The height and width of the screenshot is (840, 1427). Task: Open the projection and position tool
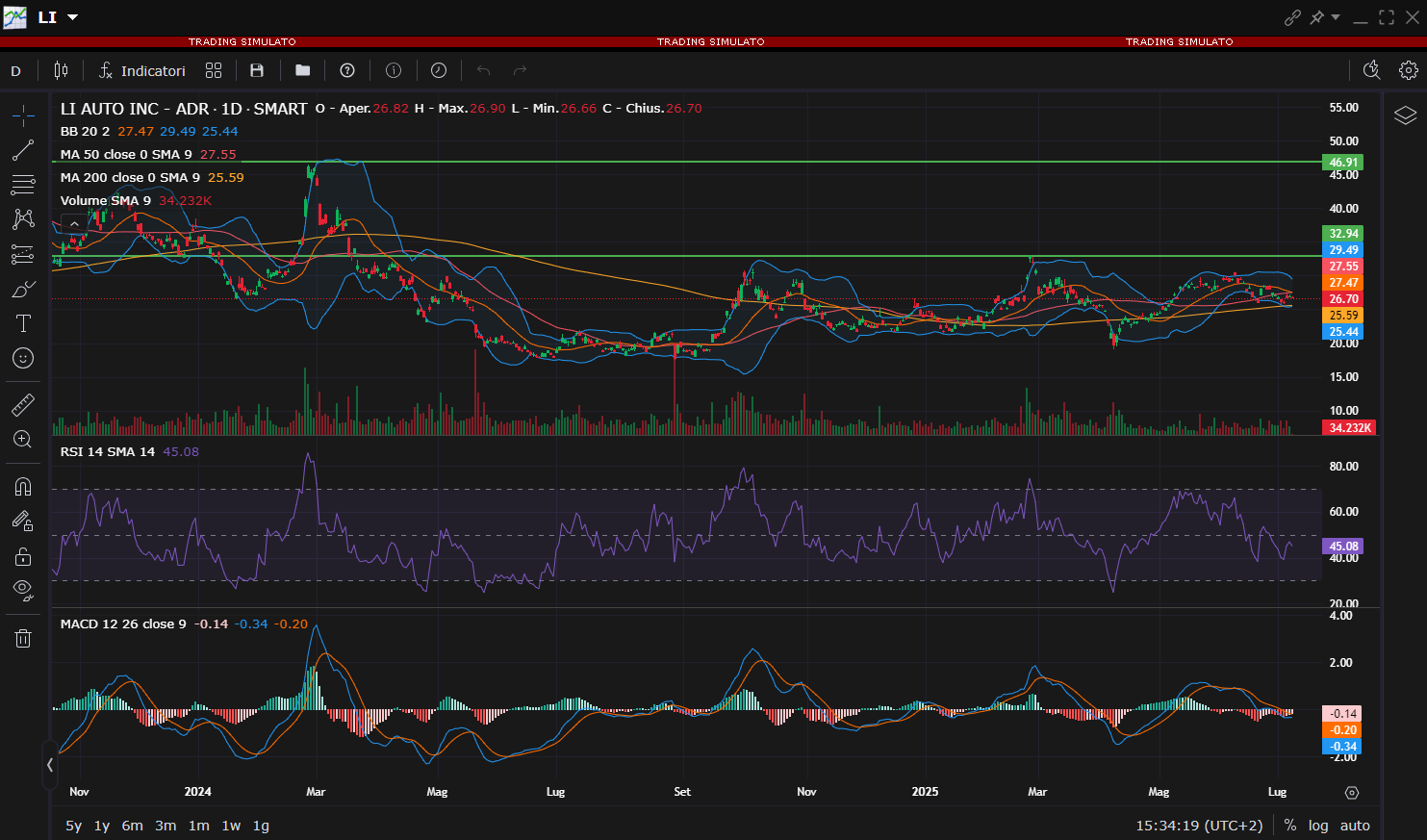pos(23,254)
